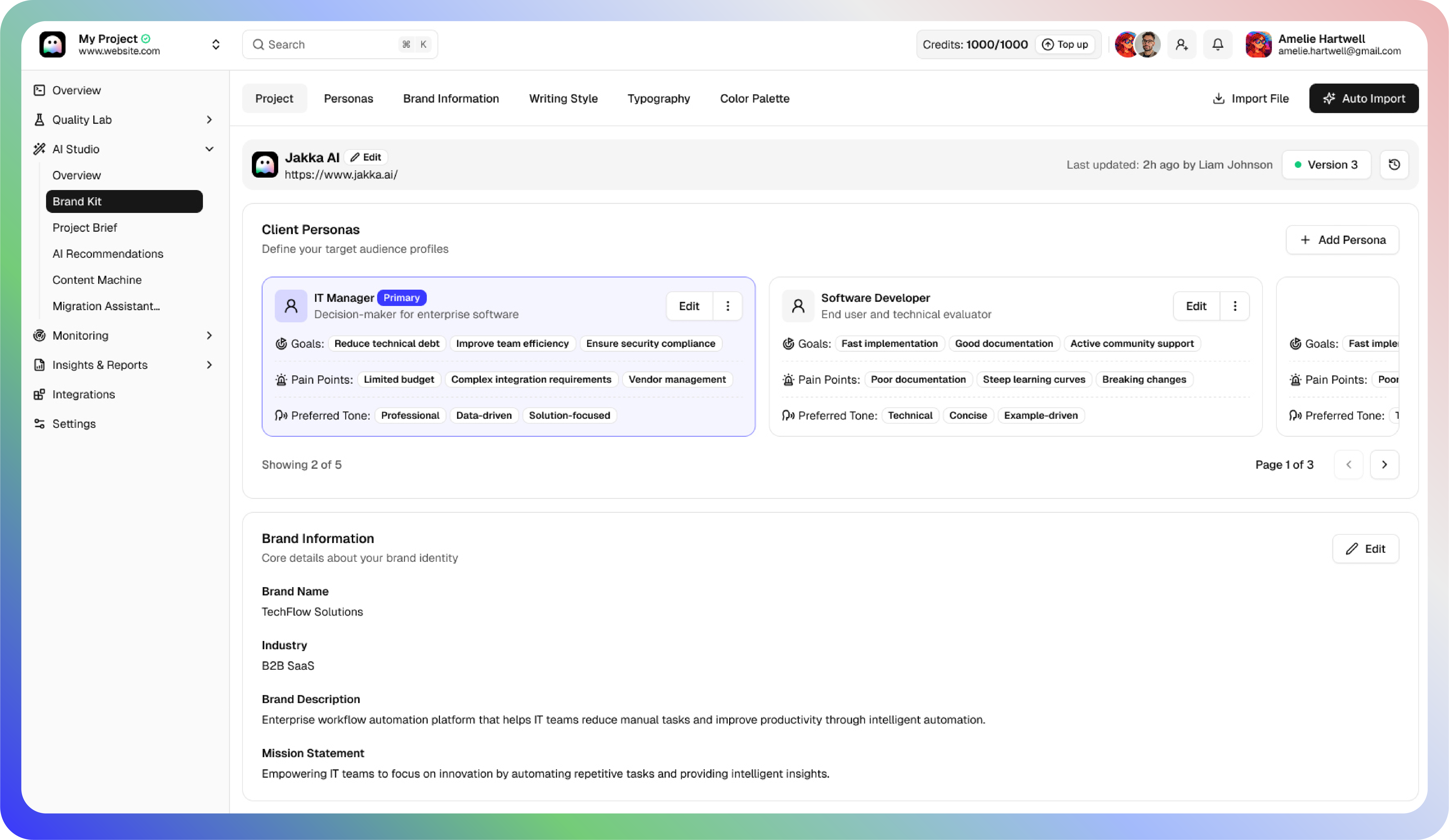
Task: Click the Add Persona button
Action: (x=1342, y=240)
